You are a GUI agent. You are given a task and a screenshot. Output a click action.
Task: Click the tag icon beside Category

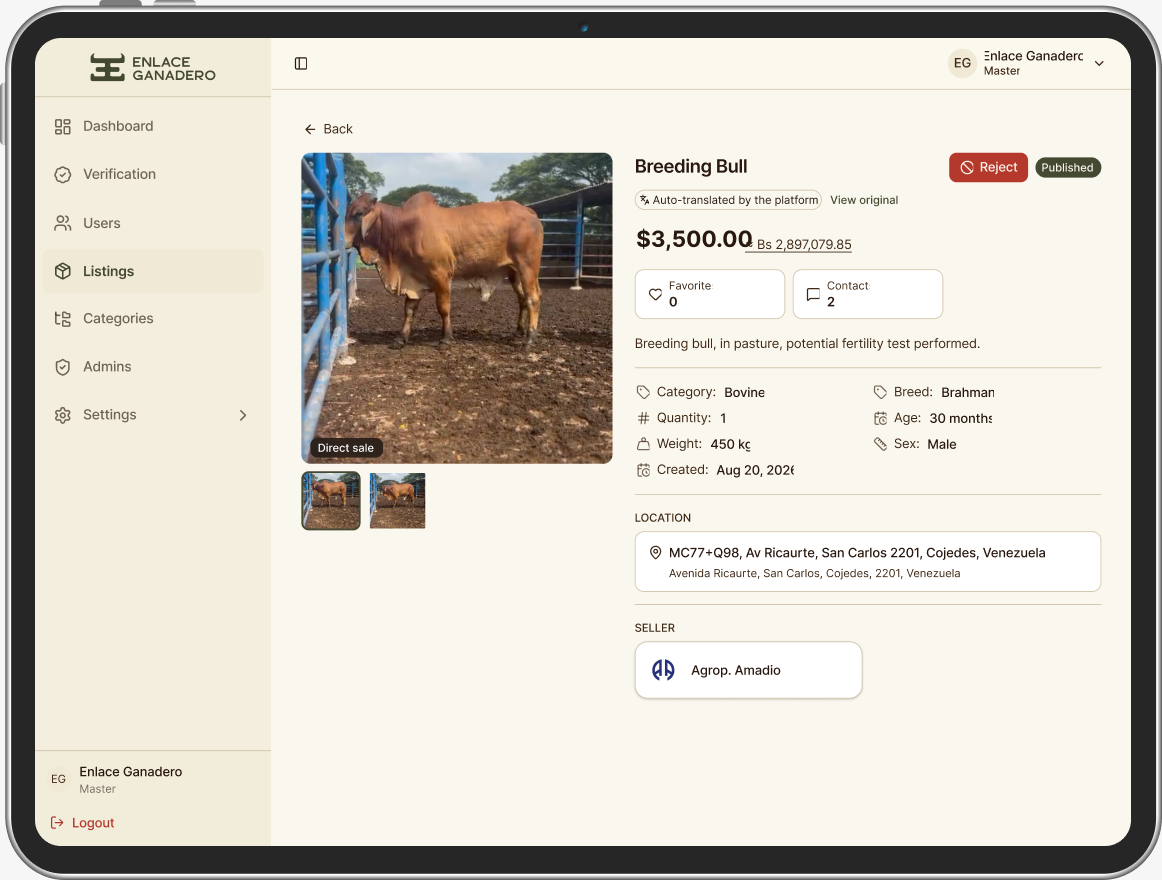coord(643,392)
